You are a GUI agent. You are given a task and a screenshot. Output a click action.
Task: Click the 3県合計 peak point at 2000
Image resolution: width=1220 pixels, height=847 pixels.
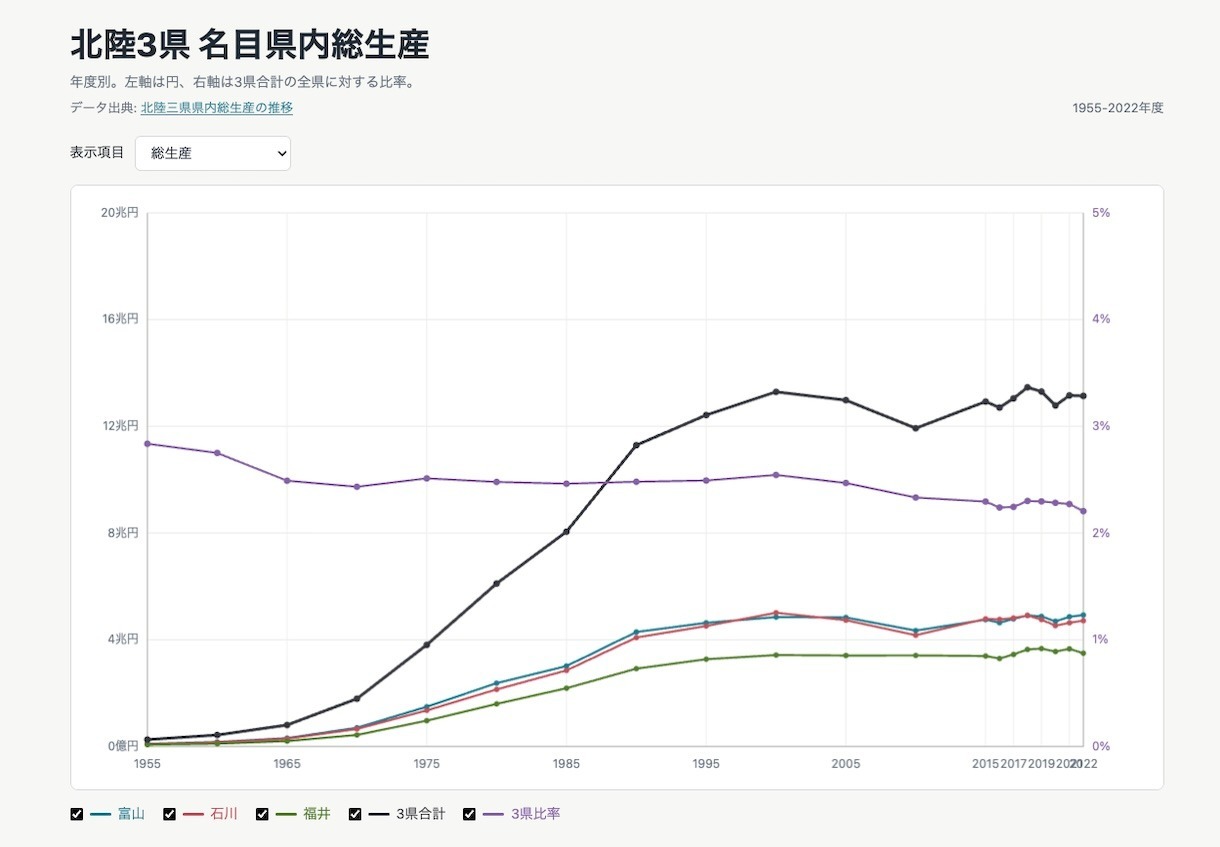(x=776, y=391)
